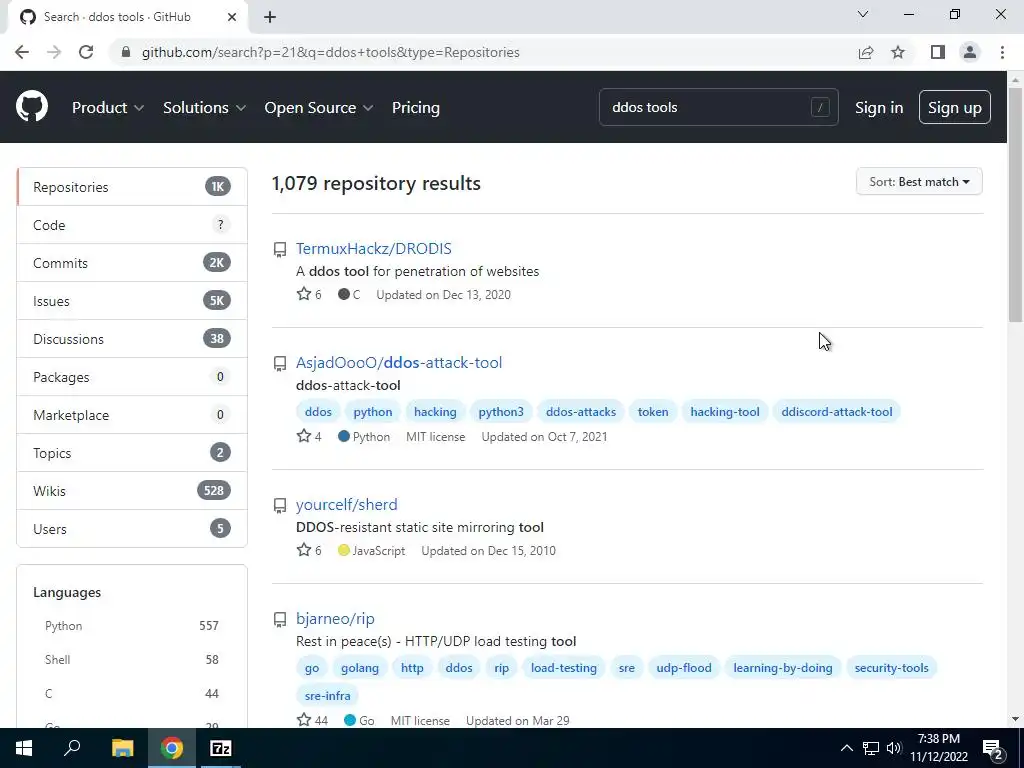Open the share page icon in address bar
Image resolution: width=1024 pixels, height=768 pixels.
[866, 52]
